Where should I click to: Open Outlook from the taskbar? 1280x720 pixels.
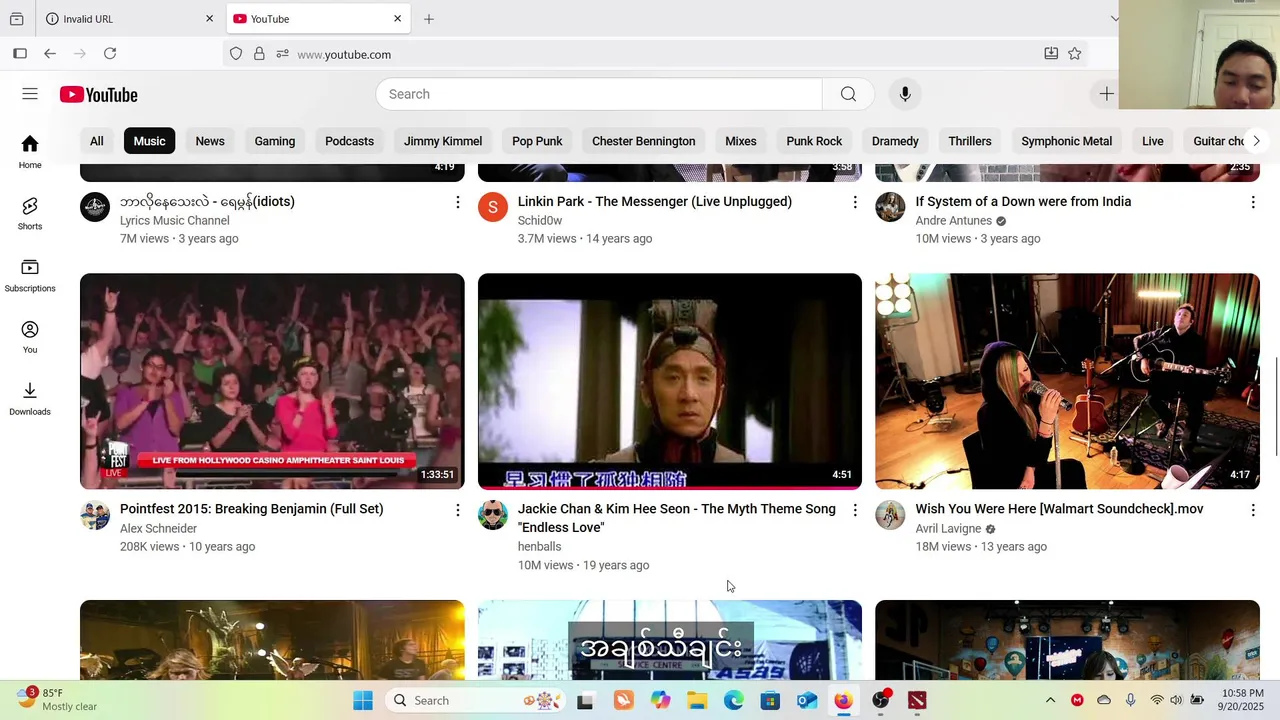[807, 700]
